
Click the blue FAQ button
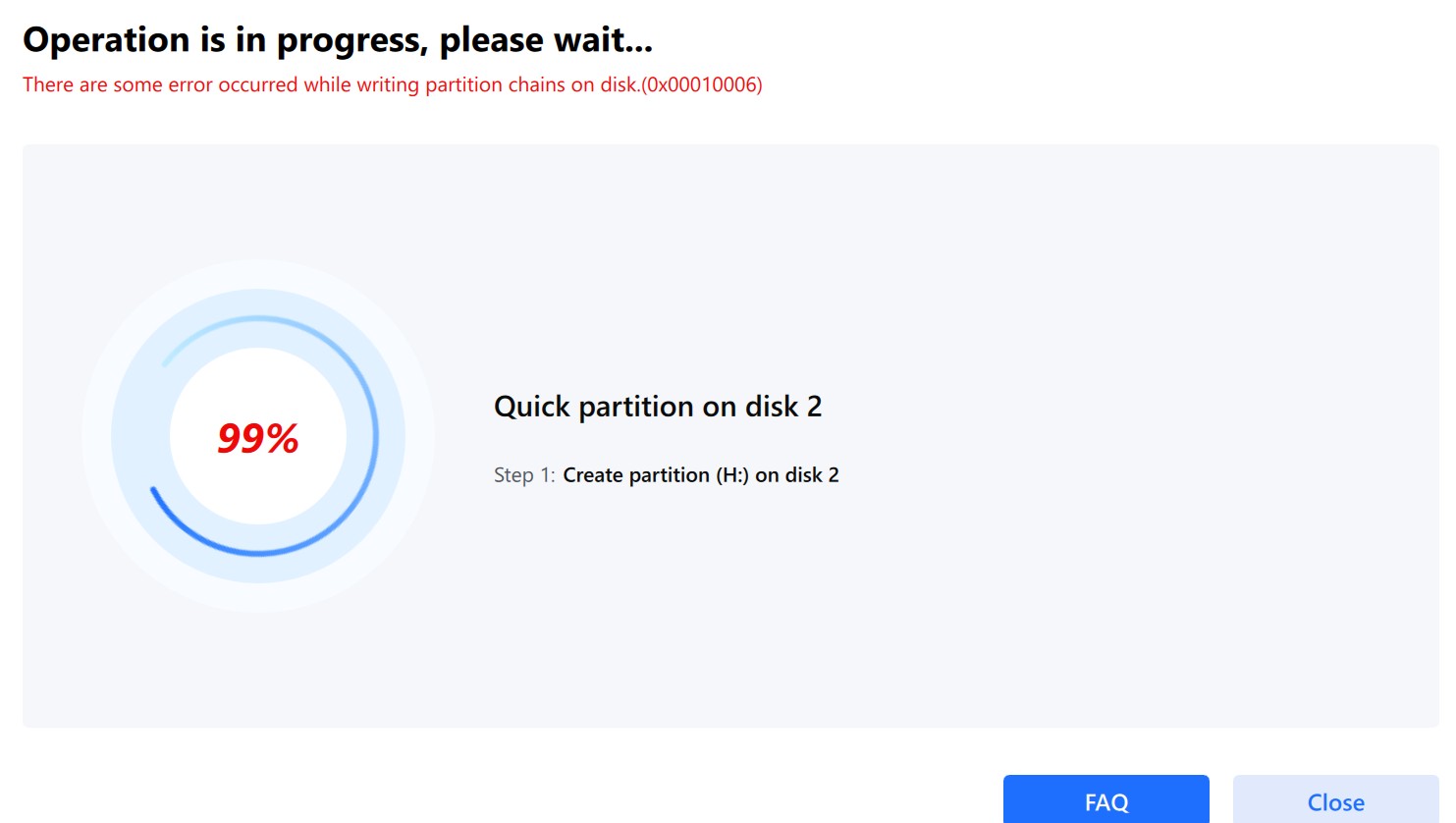pyautogui.click(x=1105, y=800)
